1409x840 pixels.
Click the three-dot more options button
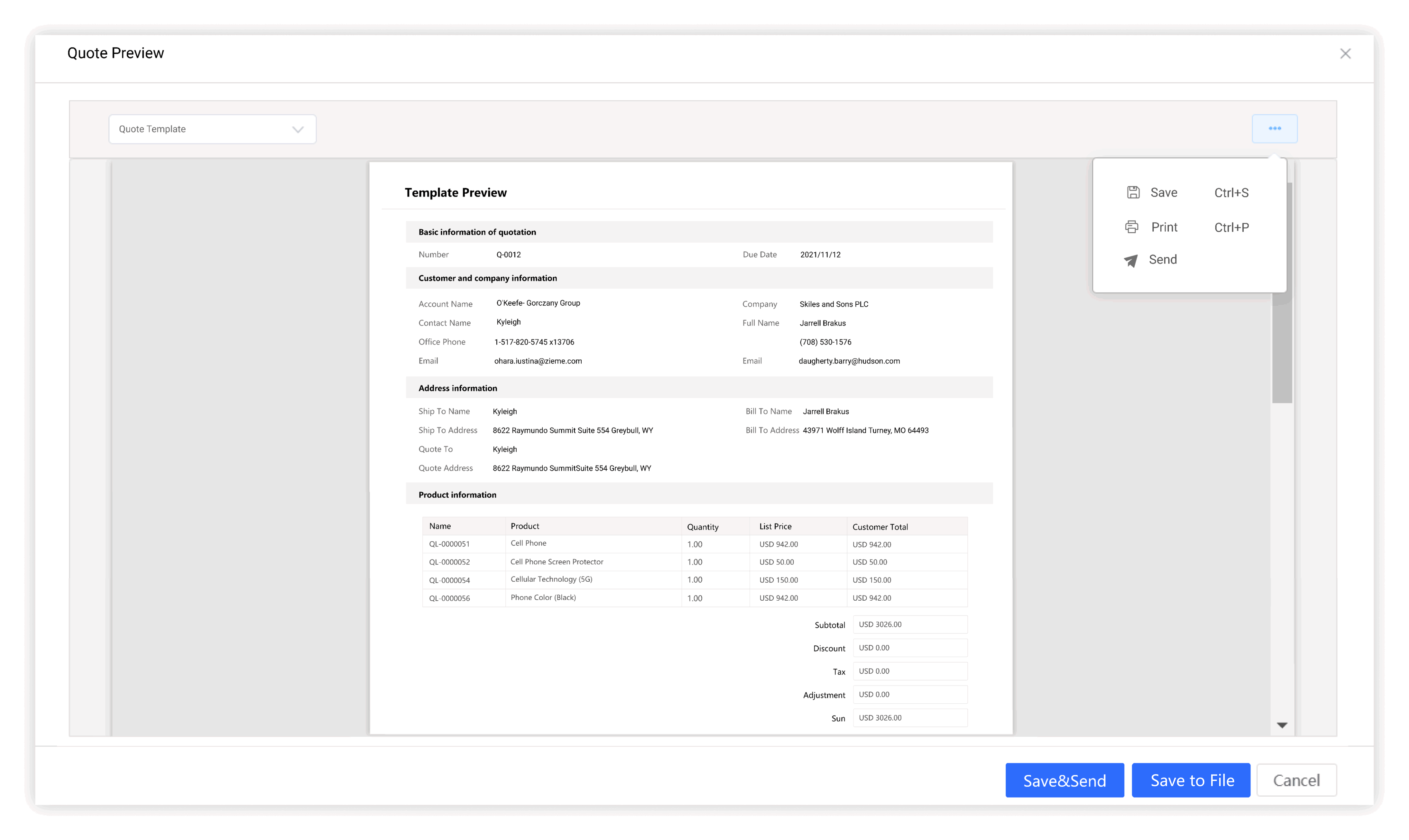1274,129
